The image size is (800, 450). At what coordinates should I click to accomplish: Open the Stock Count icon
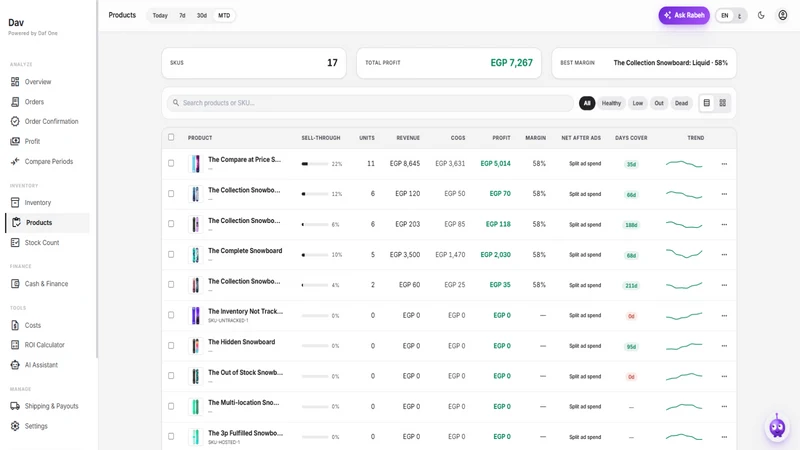click(15, 242)
